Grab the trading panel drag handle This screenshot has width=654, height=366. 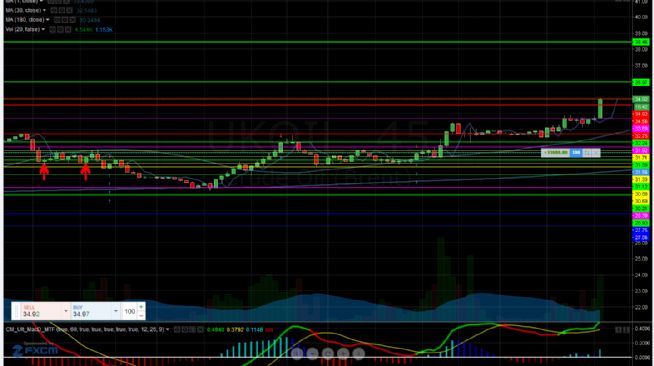click(16, 311)
